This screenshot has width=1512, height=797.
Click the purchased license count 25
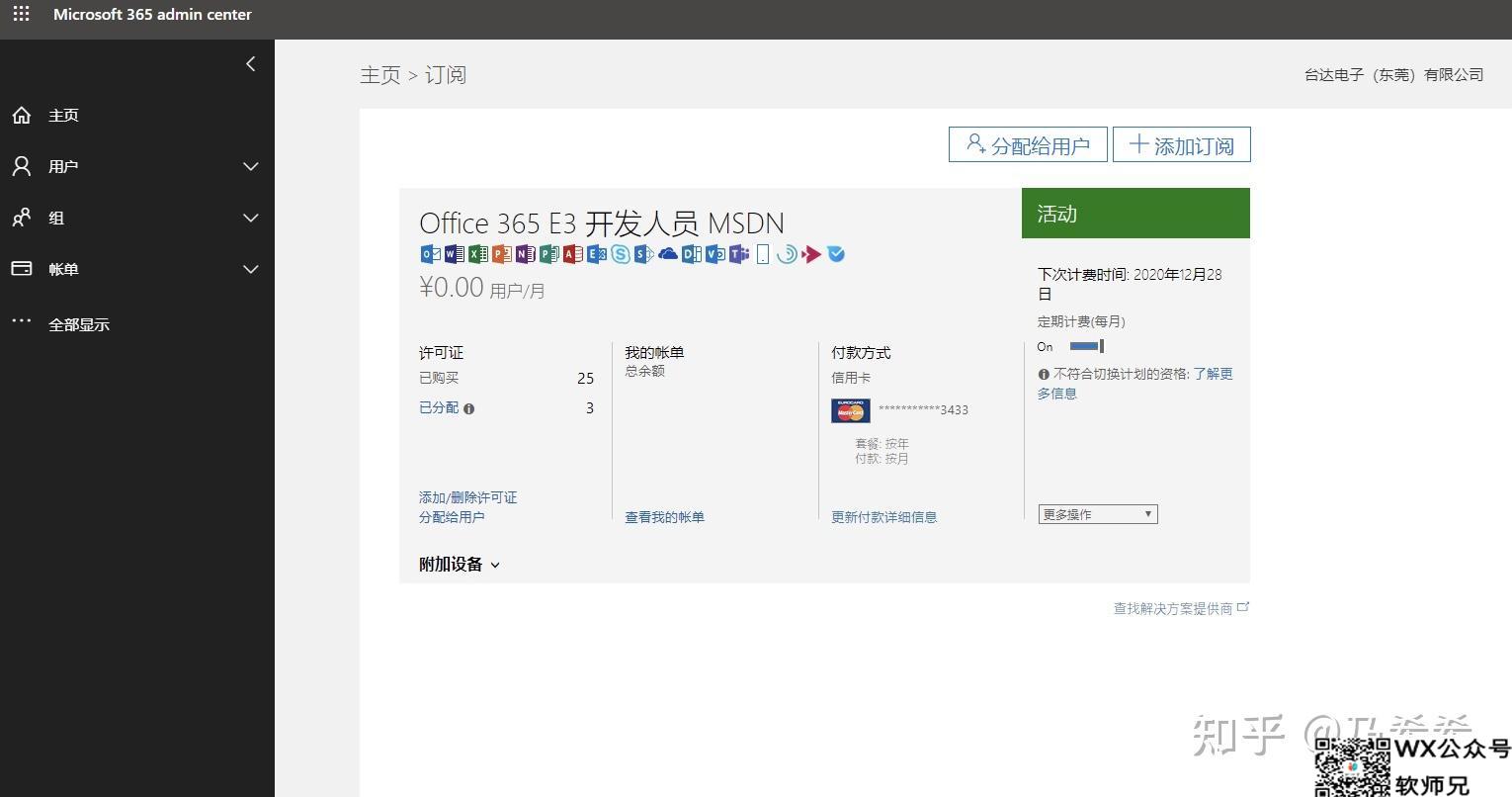585,378
